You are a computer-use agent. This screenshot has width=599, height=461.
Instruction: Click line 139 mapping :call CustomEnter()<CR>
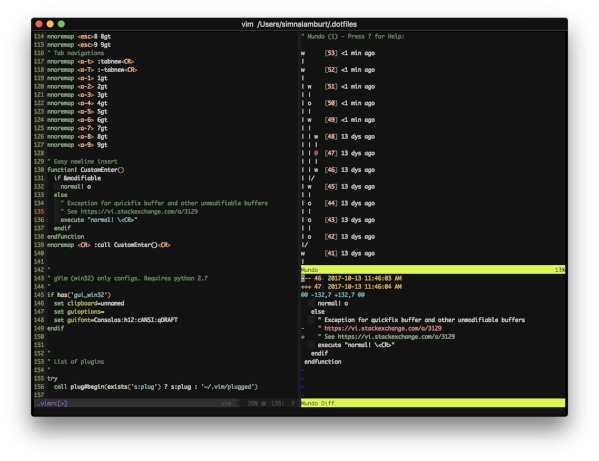[x=108, y=245]
